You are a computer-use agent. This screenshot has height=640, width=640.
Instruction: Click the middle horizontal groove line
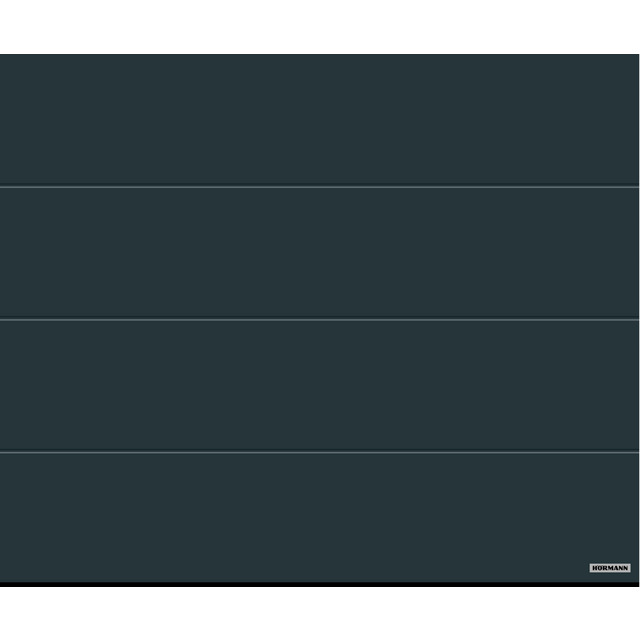(x=320, y=320)
